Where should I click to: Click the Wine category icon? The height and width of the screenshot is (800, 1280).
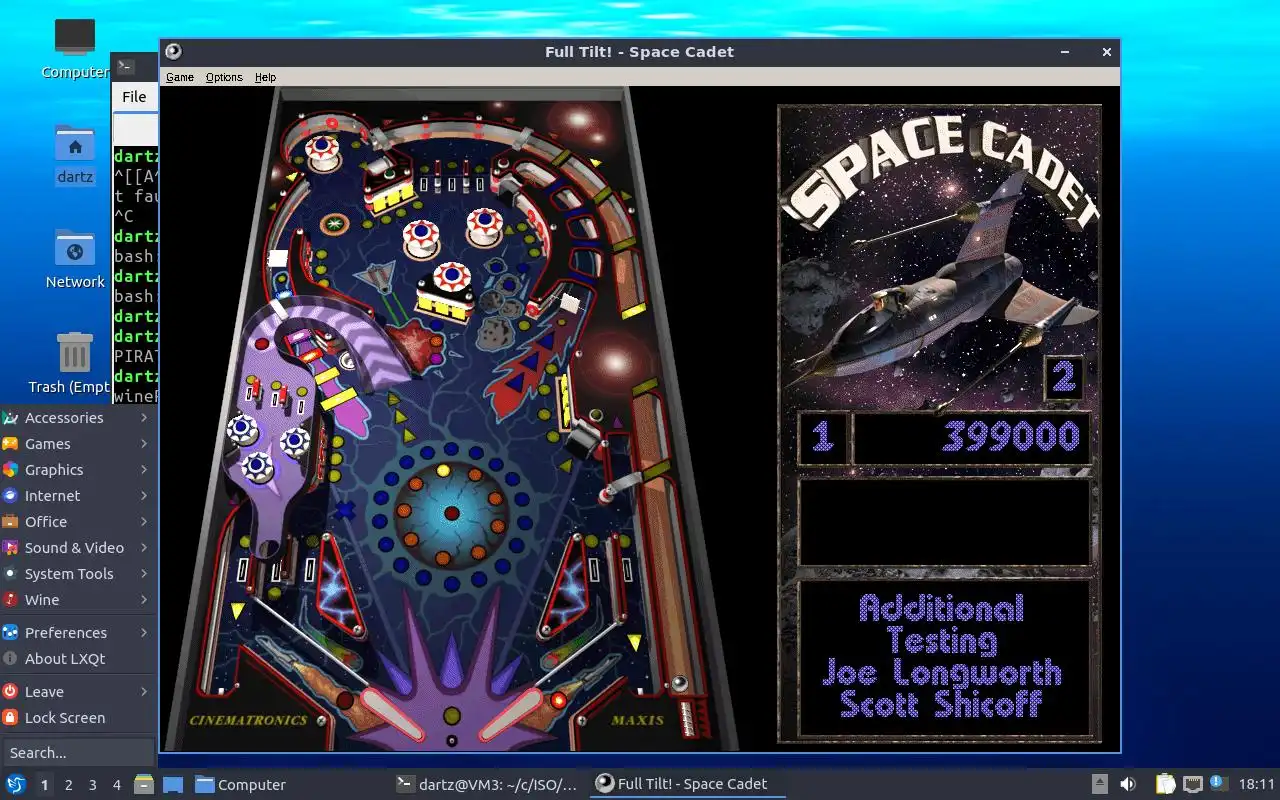(x=10, y=600)
